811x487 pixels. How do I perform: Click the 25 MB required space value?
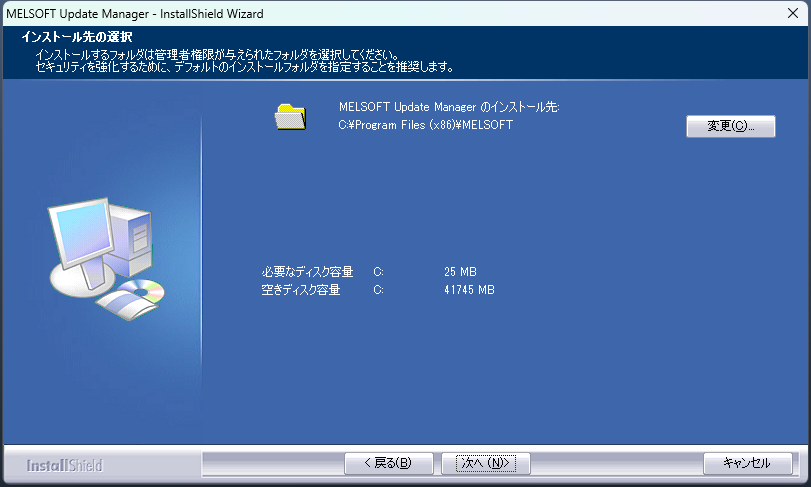[x=460, y=272]
